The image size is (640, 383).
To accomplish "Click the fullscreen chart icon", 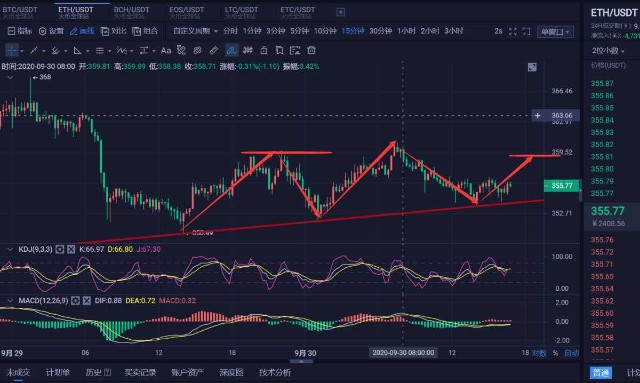I will [513, 31].
